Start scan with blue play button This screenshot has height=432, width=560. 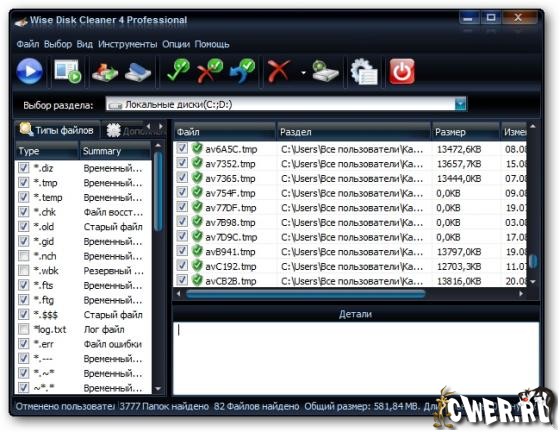pos(30,71)
